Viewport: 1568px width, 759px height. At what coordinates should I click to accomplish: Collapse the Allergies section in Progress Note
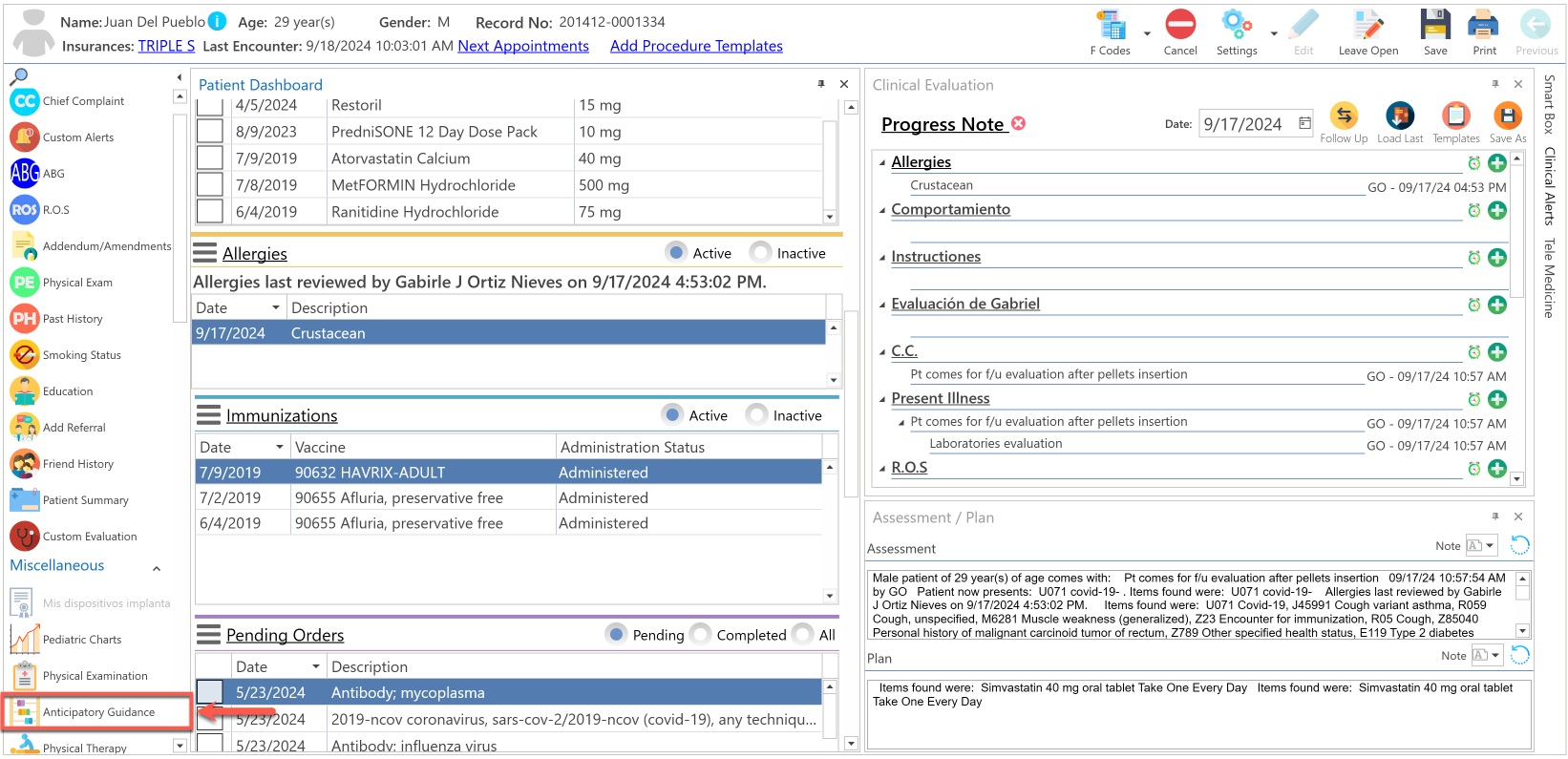(x=882, y=163)
